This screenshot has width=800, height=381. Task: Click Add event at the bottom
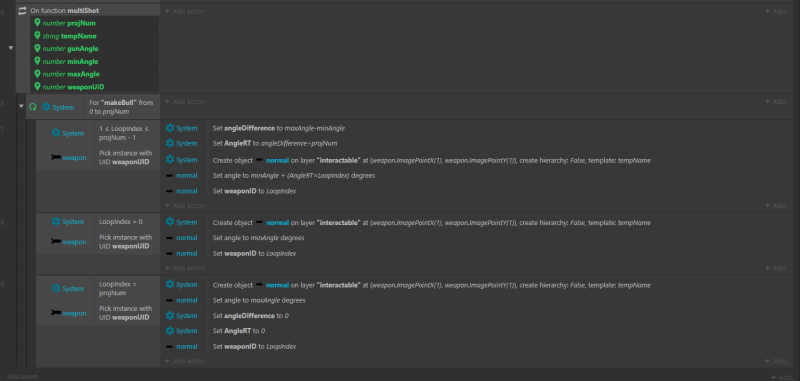pyautogui.click(x=22, y=376)
